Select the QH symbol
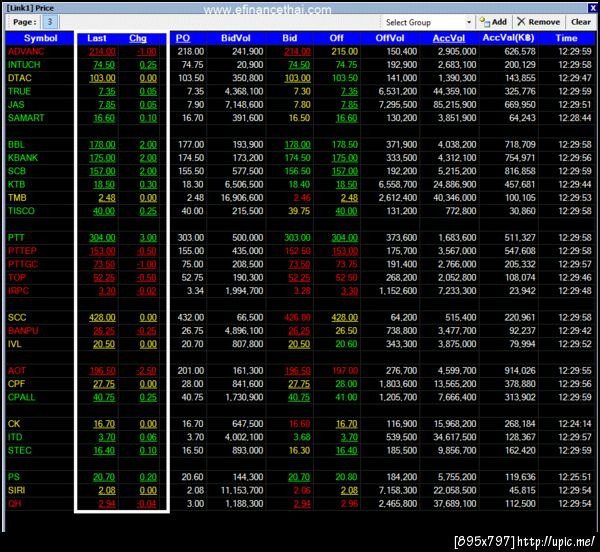This screenshot has width=600, height=552. [x=15, y=503]
